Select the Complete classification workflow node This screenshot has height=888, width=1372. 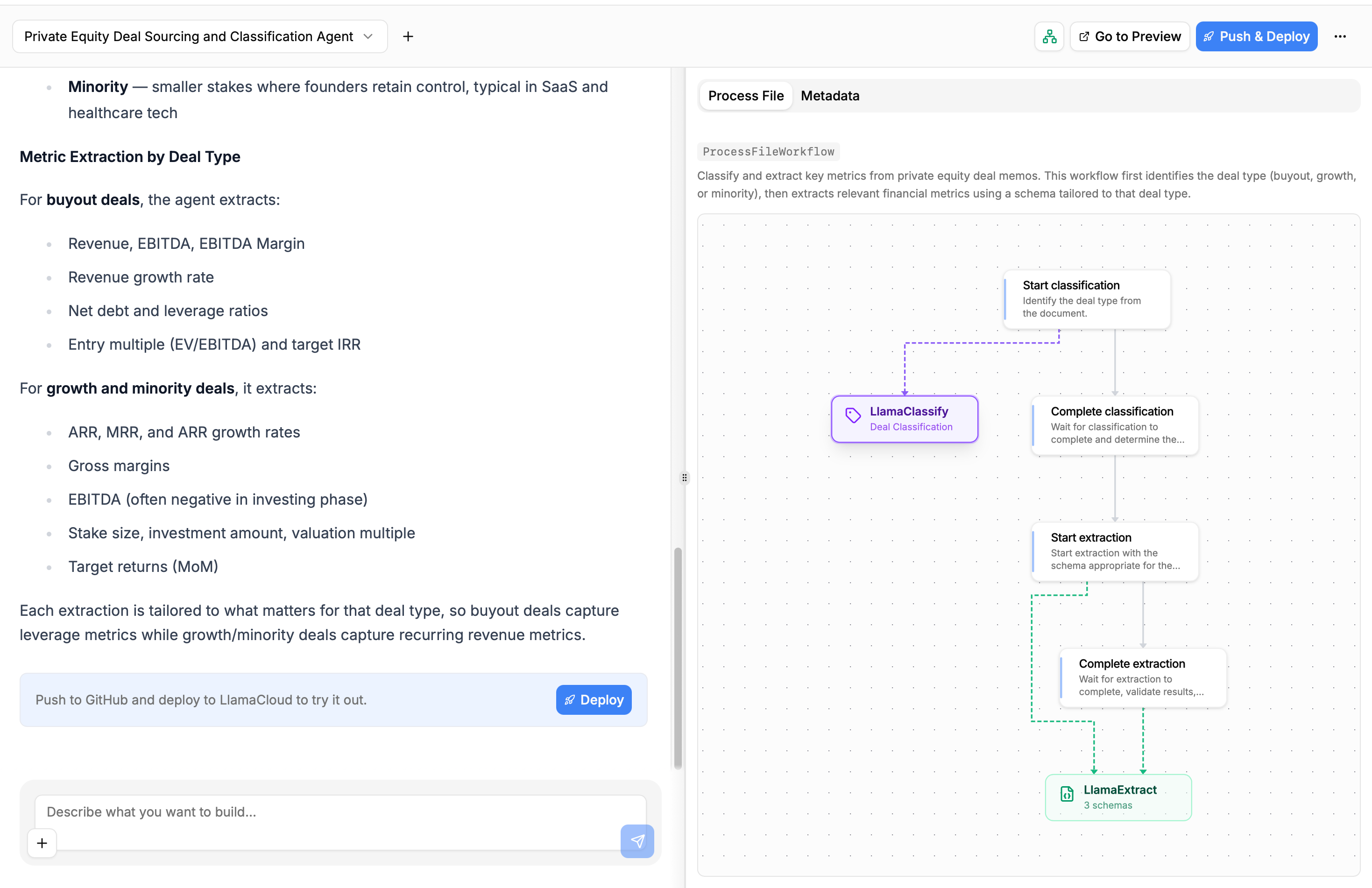[1114, 425]
